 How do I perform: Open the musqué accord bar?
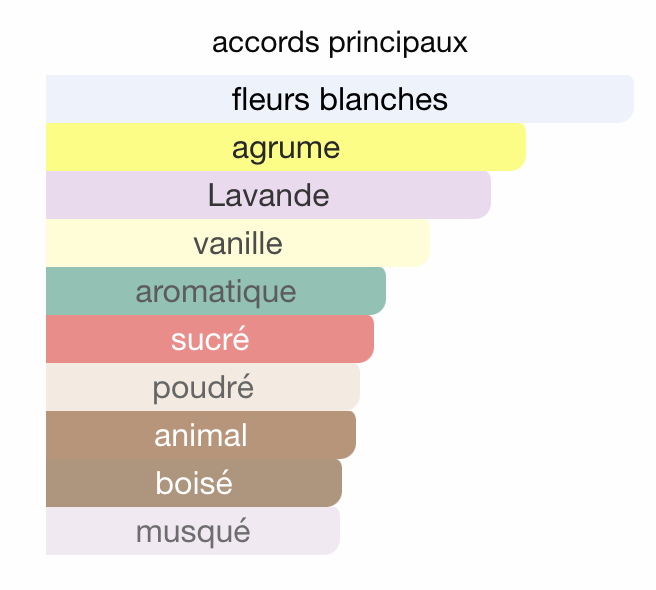click(x=193, y=531)
